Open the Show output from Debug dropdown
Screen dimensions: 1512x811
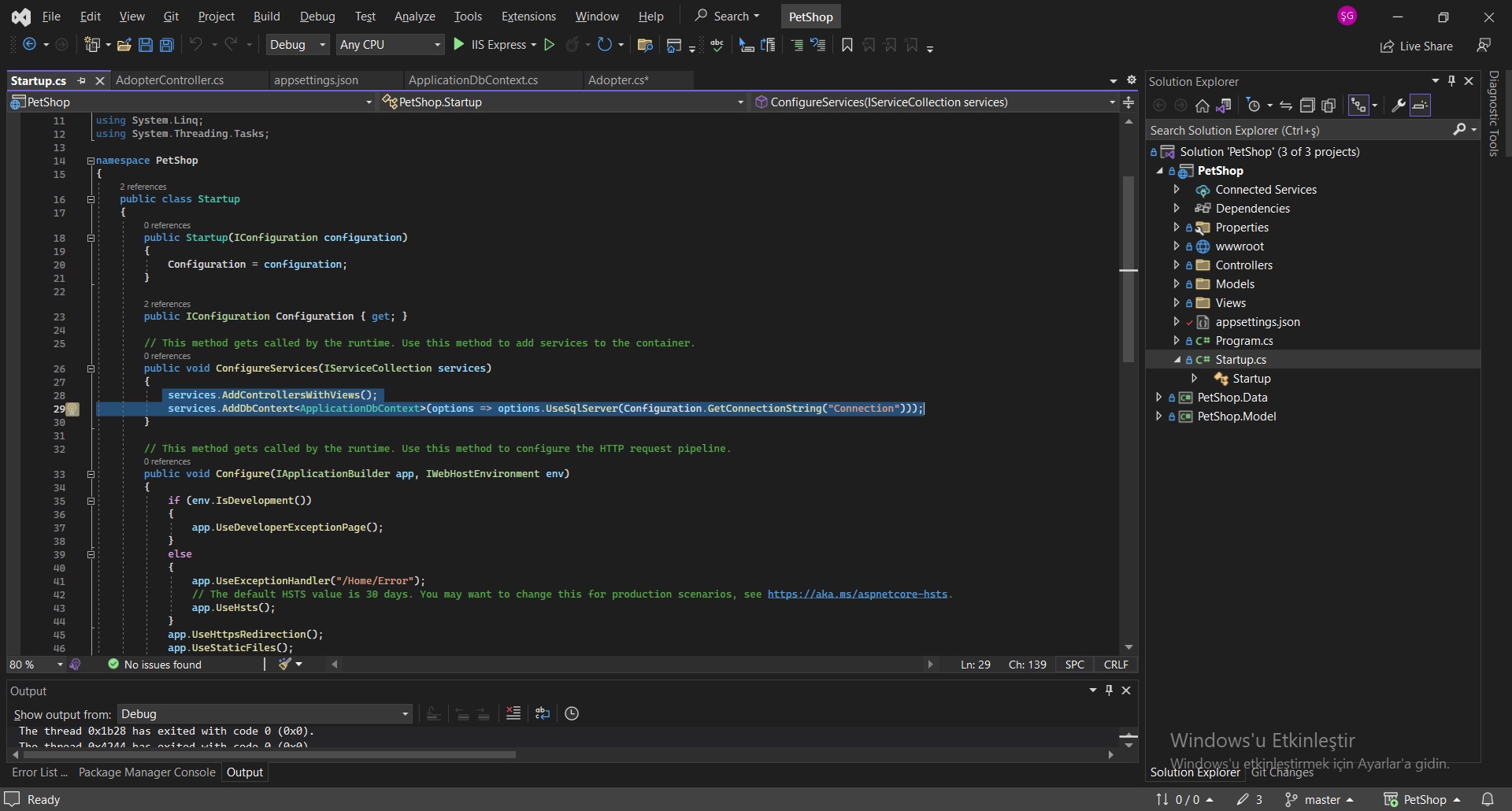coord(265,714)
